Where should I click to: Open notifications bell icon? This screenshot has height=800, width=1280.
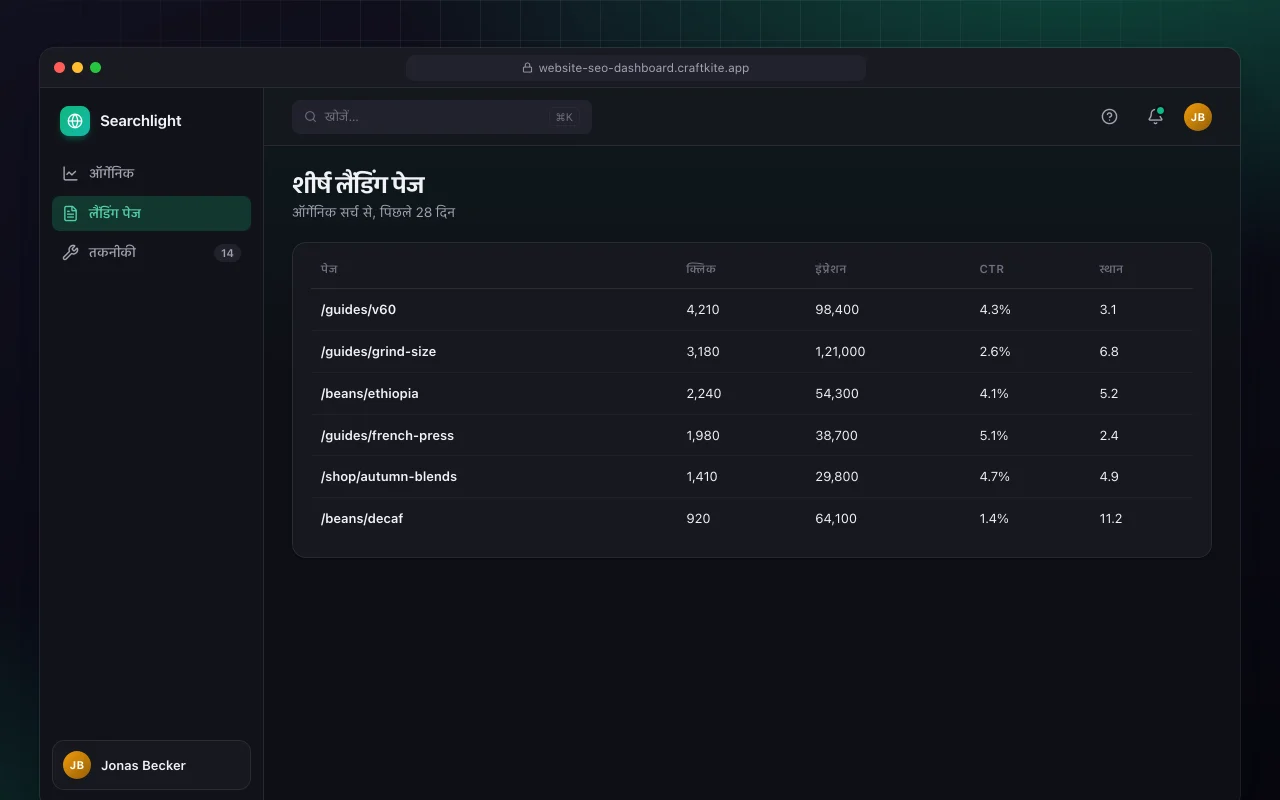click(x=1155, y=117)
